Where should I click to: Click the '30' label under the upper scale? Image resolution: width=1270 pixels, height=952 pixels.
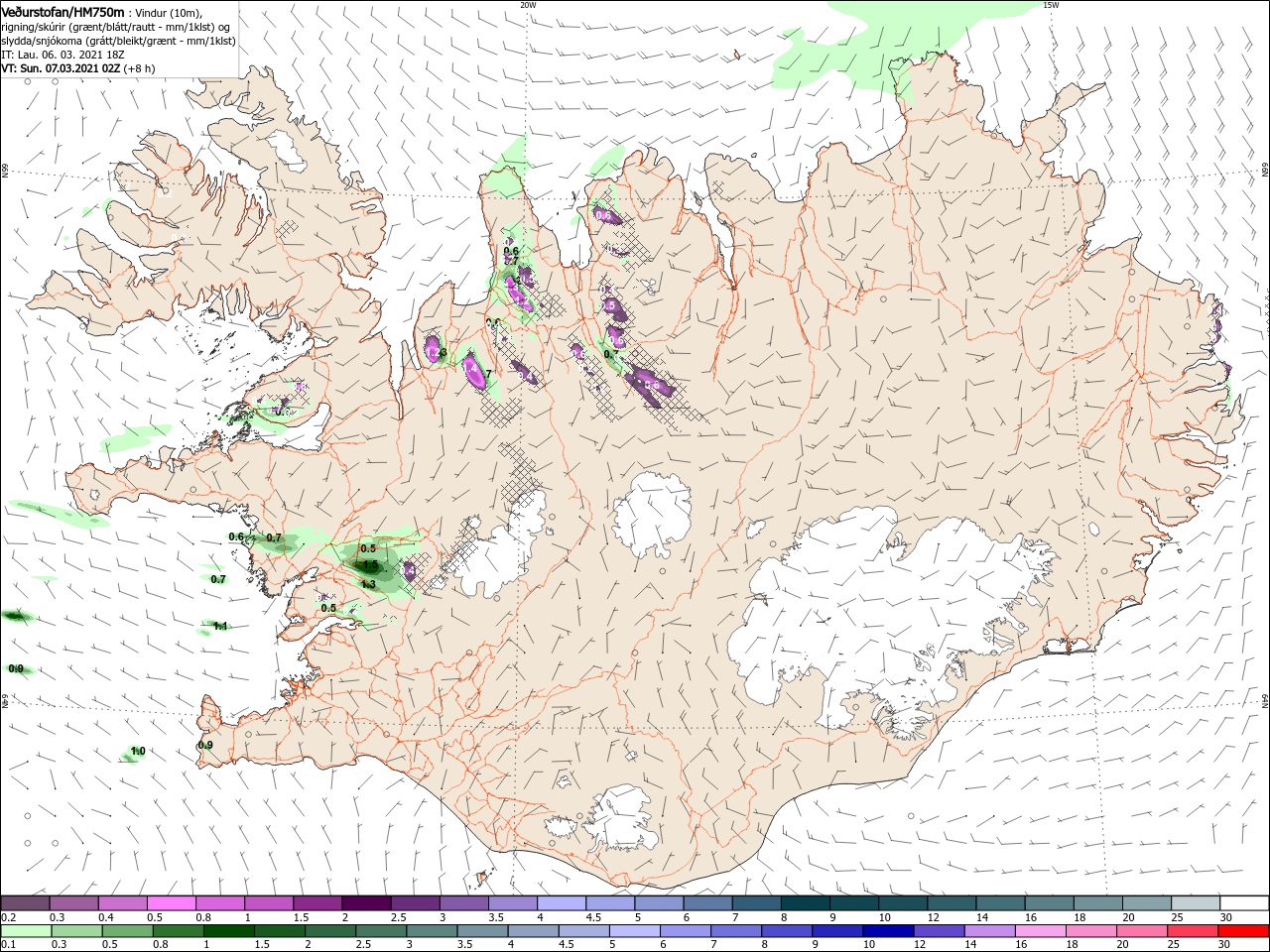1226,917
